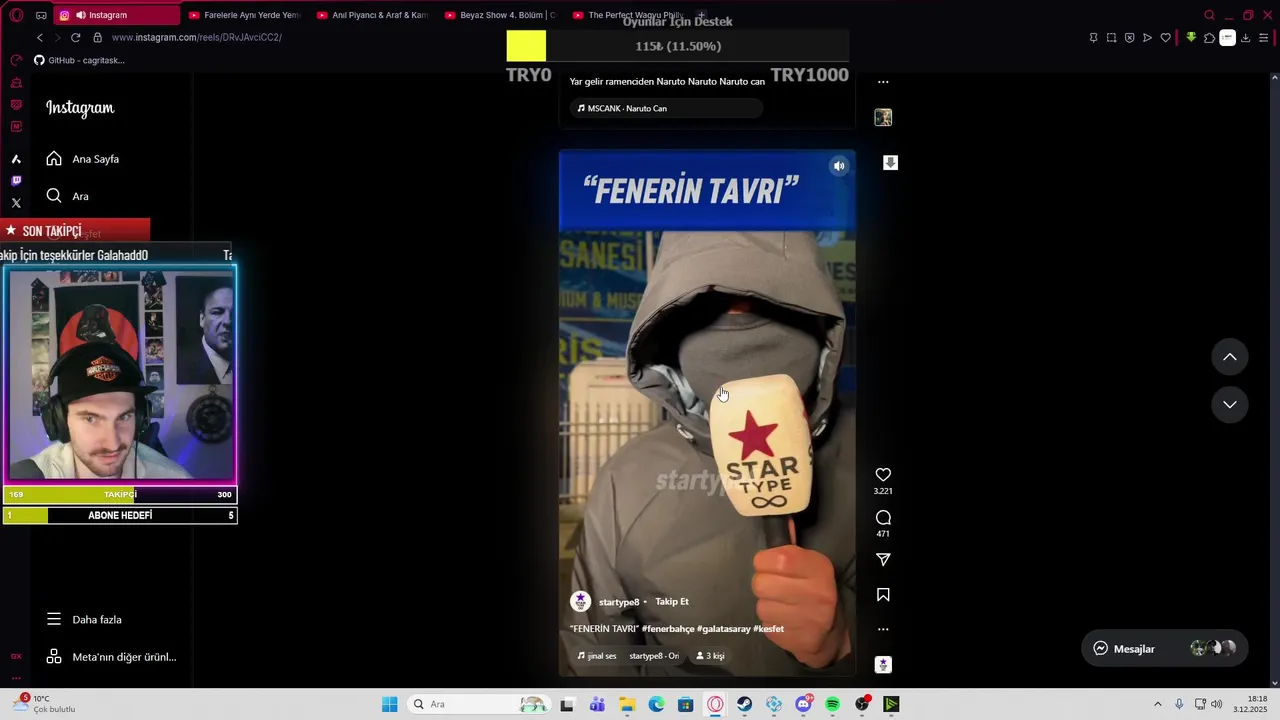Click the Instagram logo in the sidebar
This screenshot has width=1280, height=720.
(80, 108)
